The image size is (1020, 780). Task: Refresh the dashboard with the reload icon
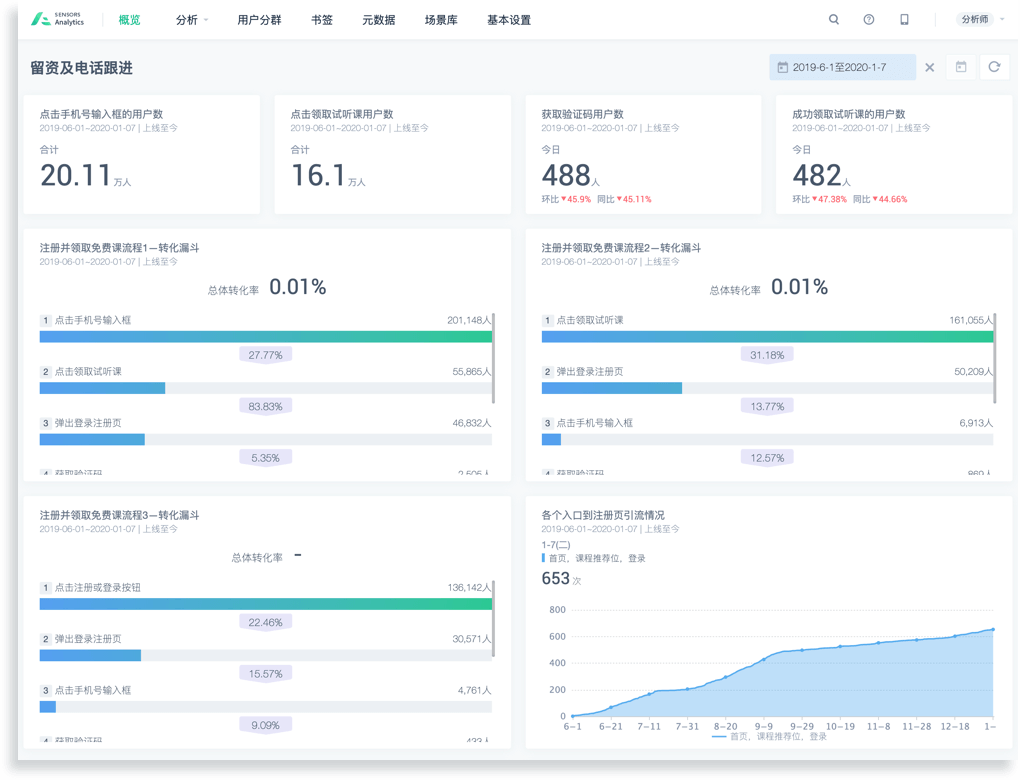994,67
